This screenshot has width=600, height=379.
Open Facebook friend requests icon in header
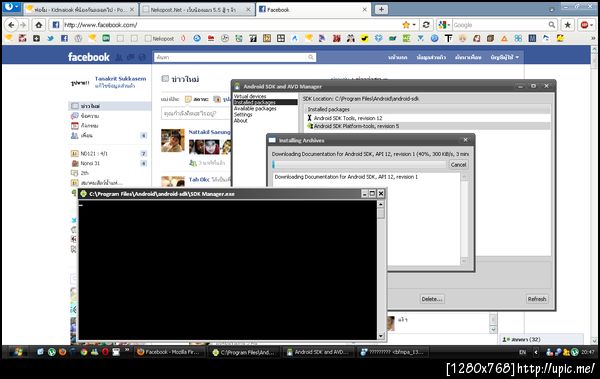pos(119,57)
